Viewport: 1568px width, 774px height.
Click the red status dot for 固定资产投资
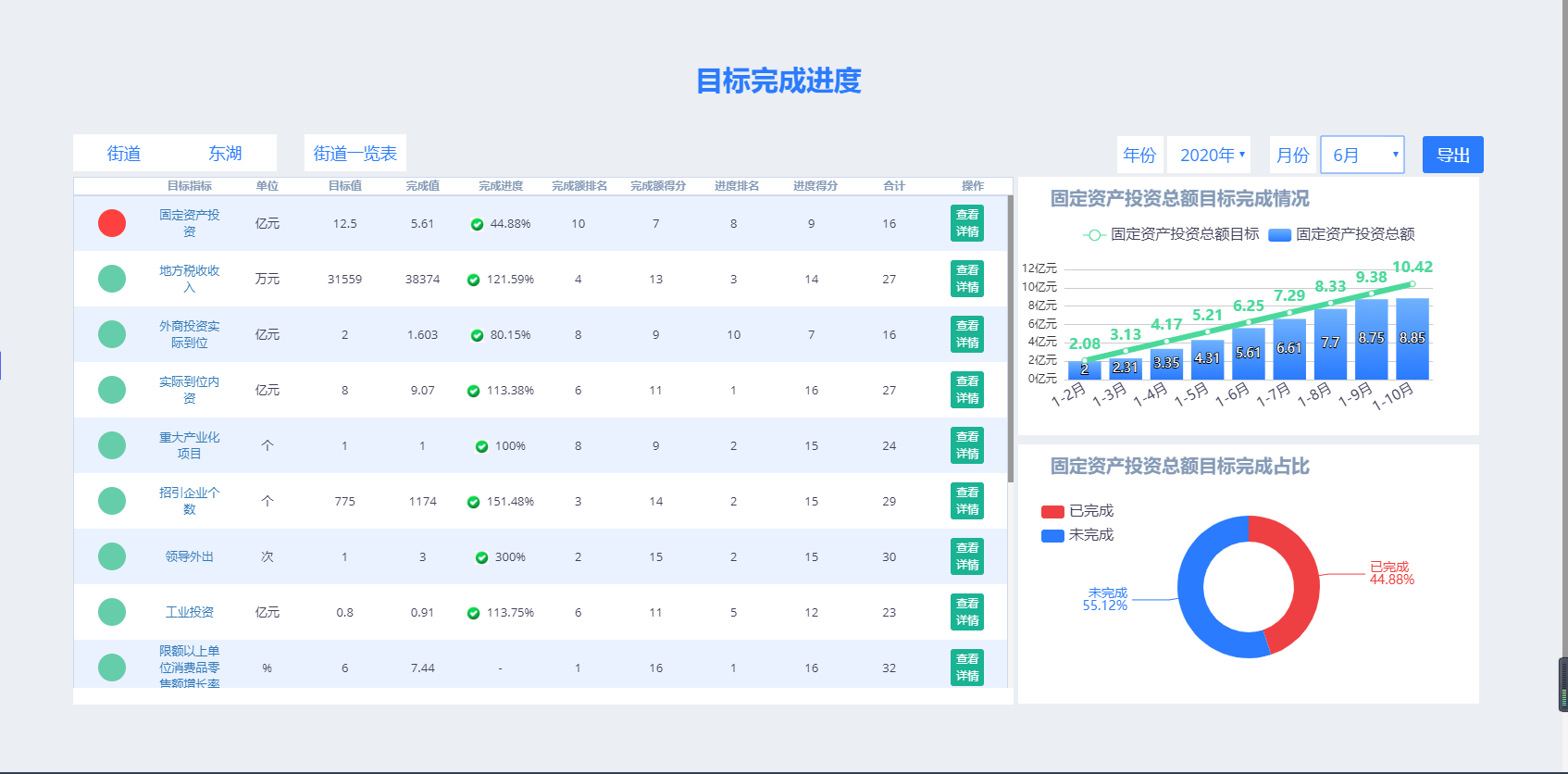coord(112,223)
